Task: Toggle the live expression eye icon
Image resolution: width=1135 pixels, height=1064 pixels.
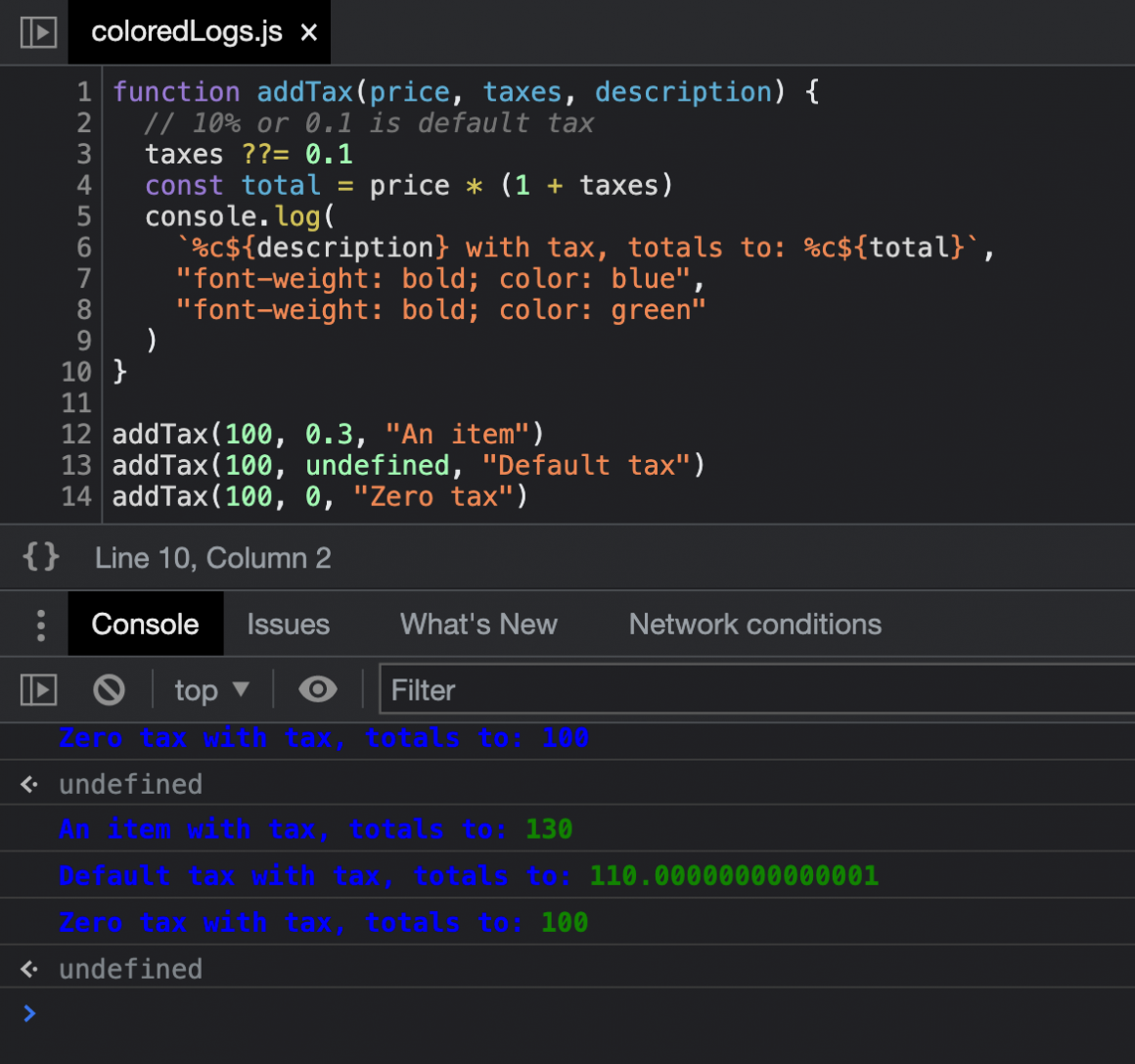Action: [x=317, y=690]
